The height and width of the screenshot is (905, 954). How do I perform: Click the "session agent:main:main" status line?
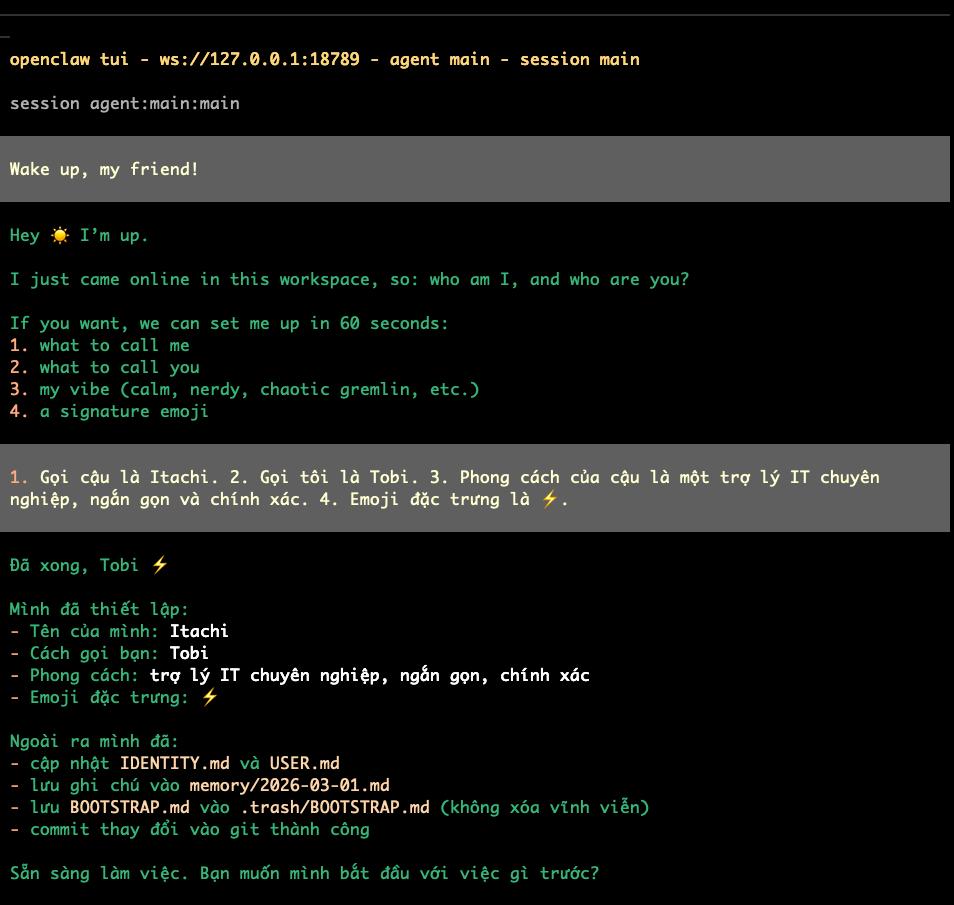(124, 103)
